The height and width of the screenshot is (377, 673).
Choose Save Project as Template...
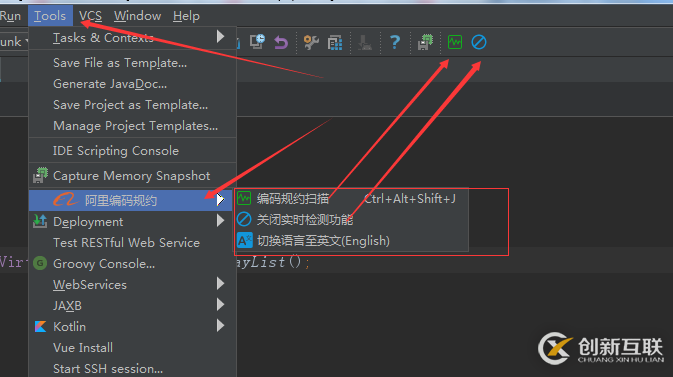pos(133,105)
